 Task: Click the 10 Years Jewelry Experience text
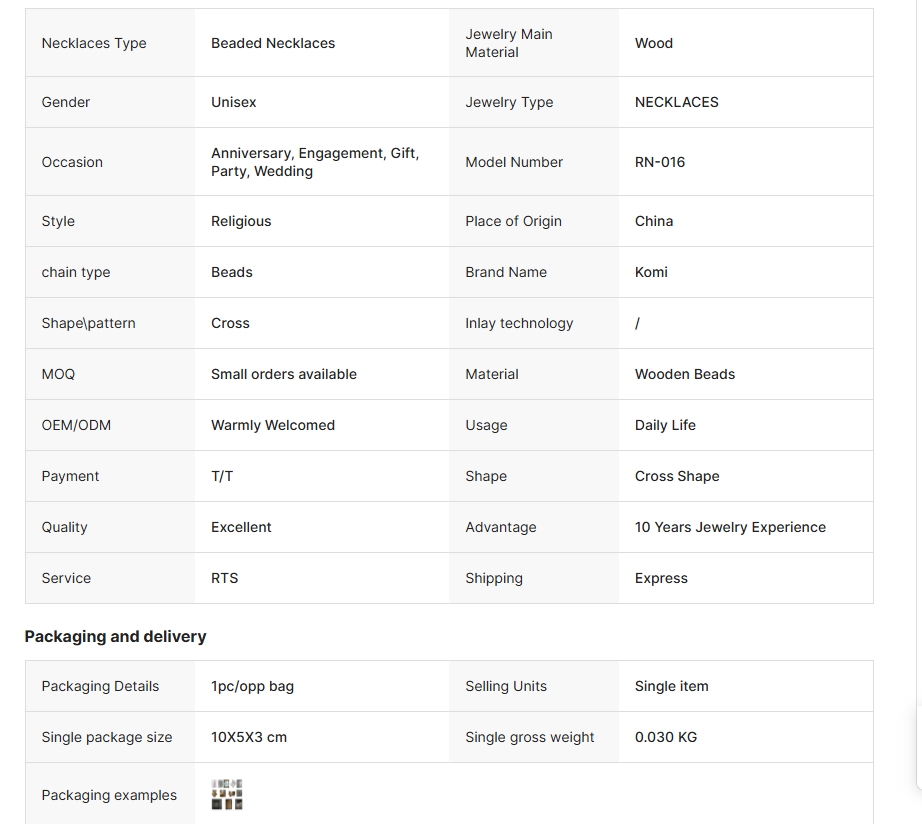(x=730, y=527)
